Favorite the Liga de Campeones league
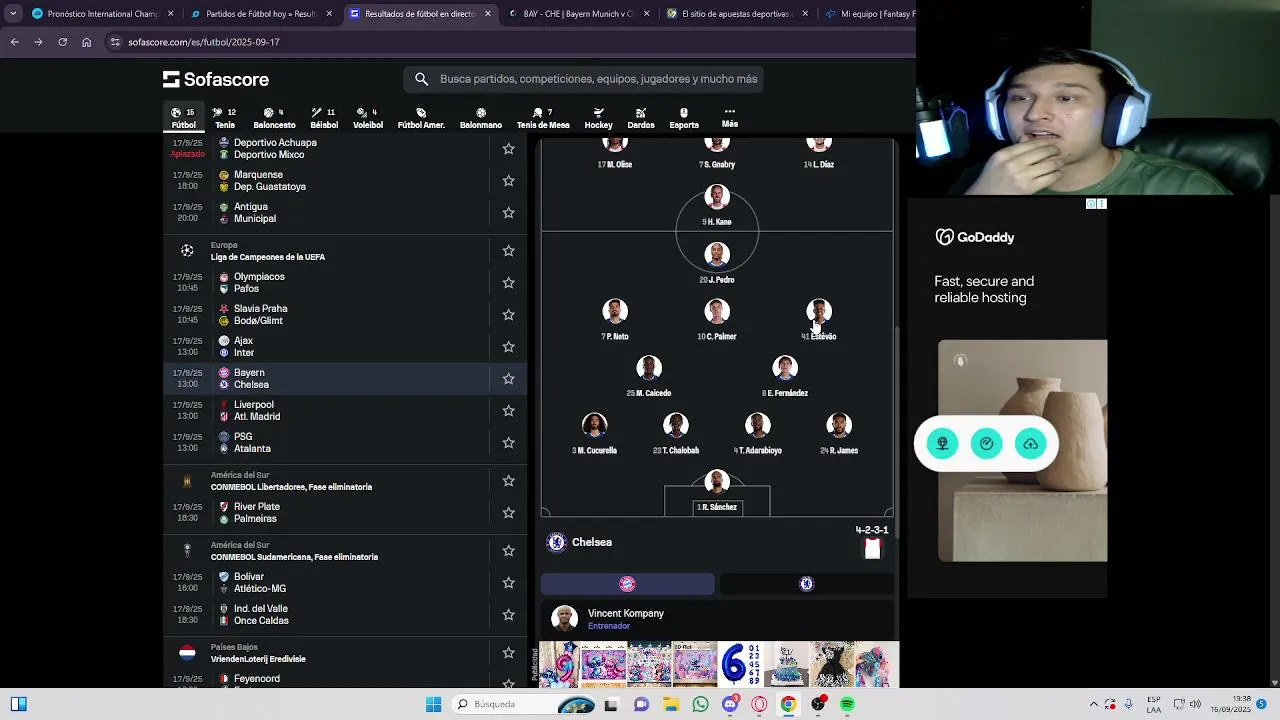Viewport: 1280px width, 720px height. (508, 251)
